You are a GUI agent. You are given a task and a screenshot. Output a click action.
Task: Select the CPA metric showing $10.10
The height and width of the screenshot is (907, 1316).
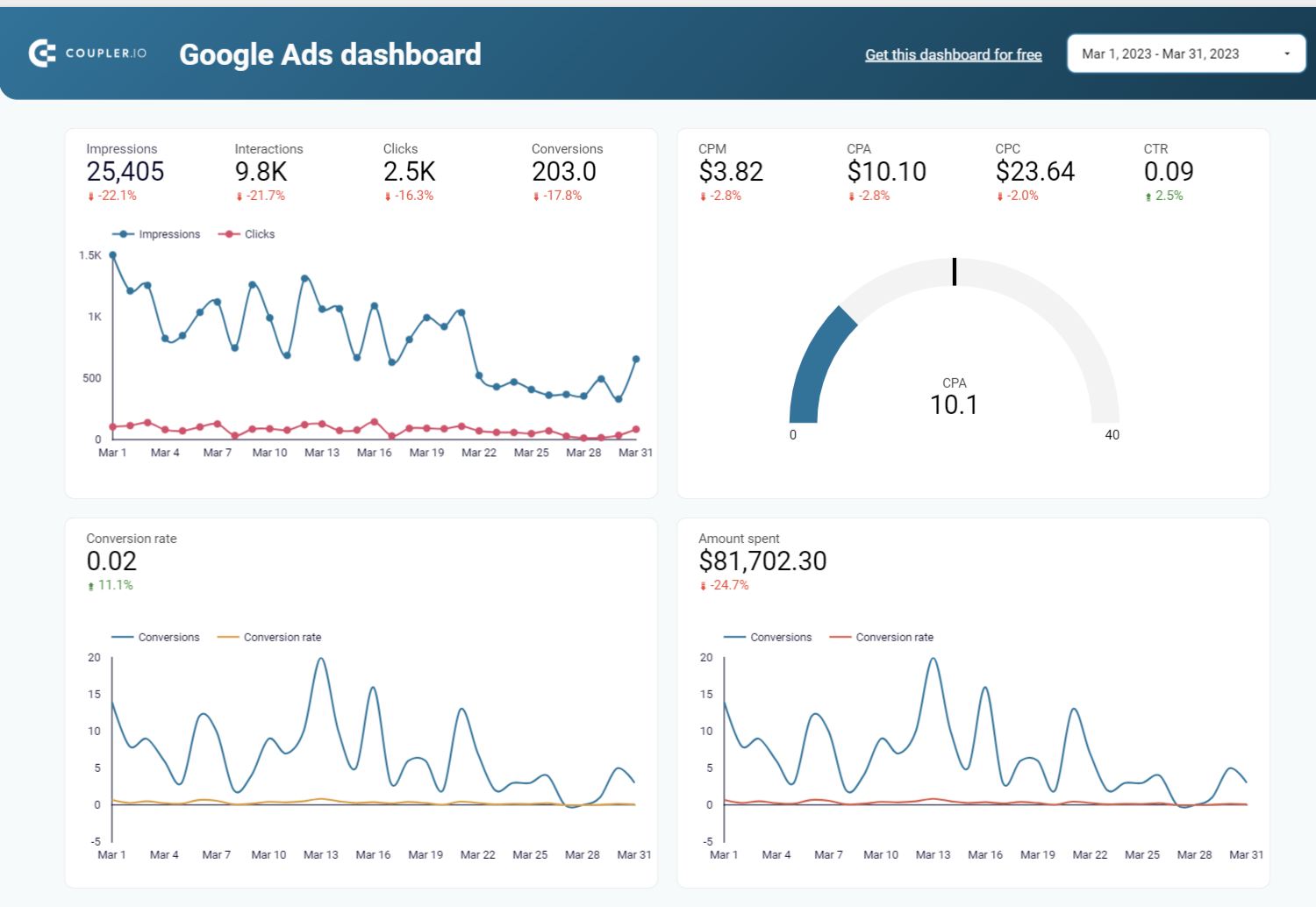(886, 171)
